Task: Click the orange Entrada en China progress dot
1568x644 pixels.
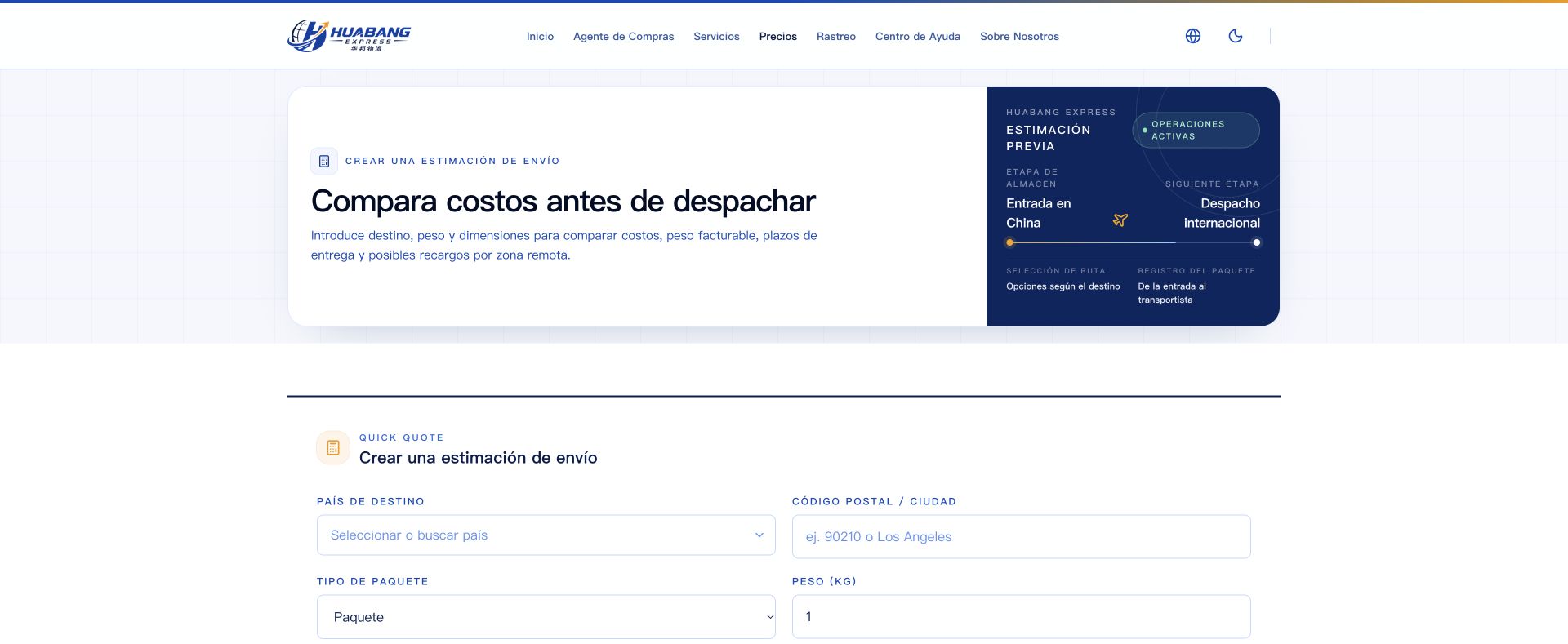Action: (1010, 242)
